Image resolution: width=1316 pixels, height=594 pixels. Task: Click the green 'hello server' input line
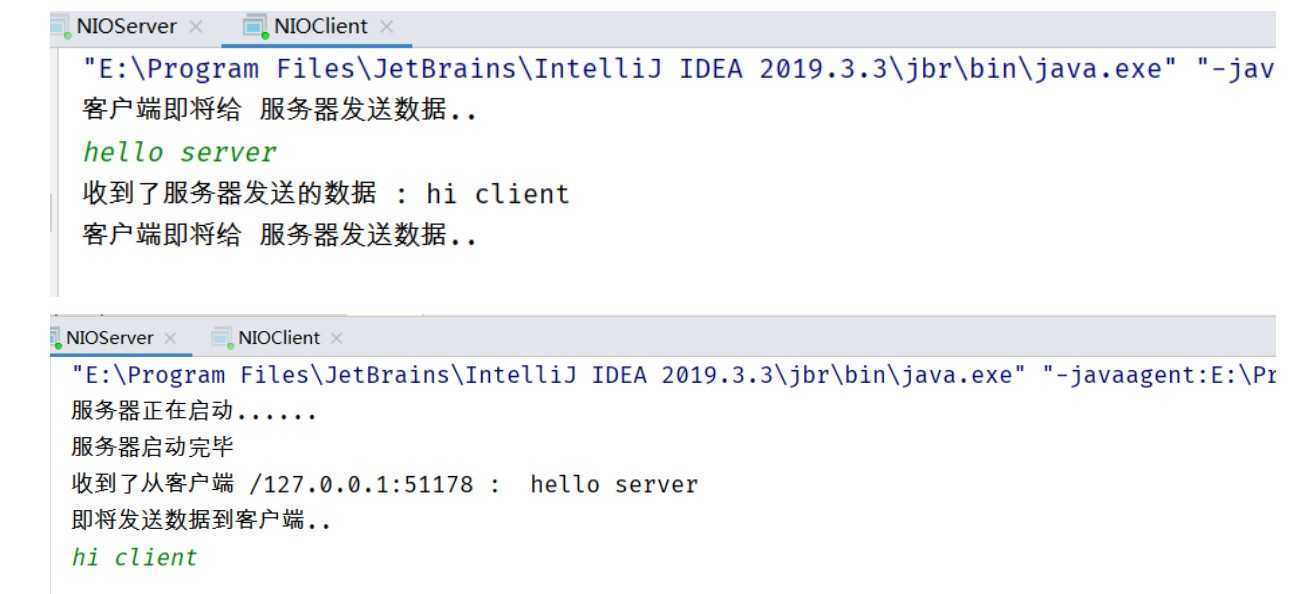pos(179,152)
